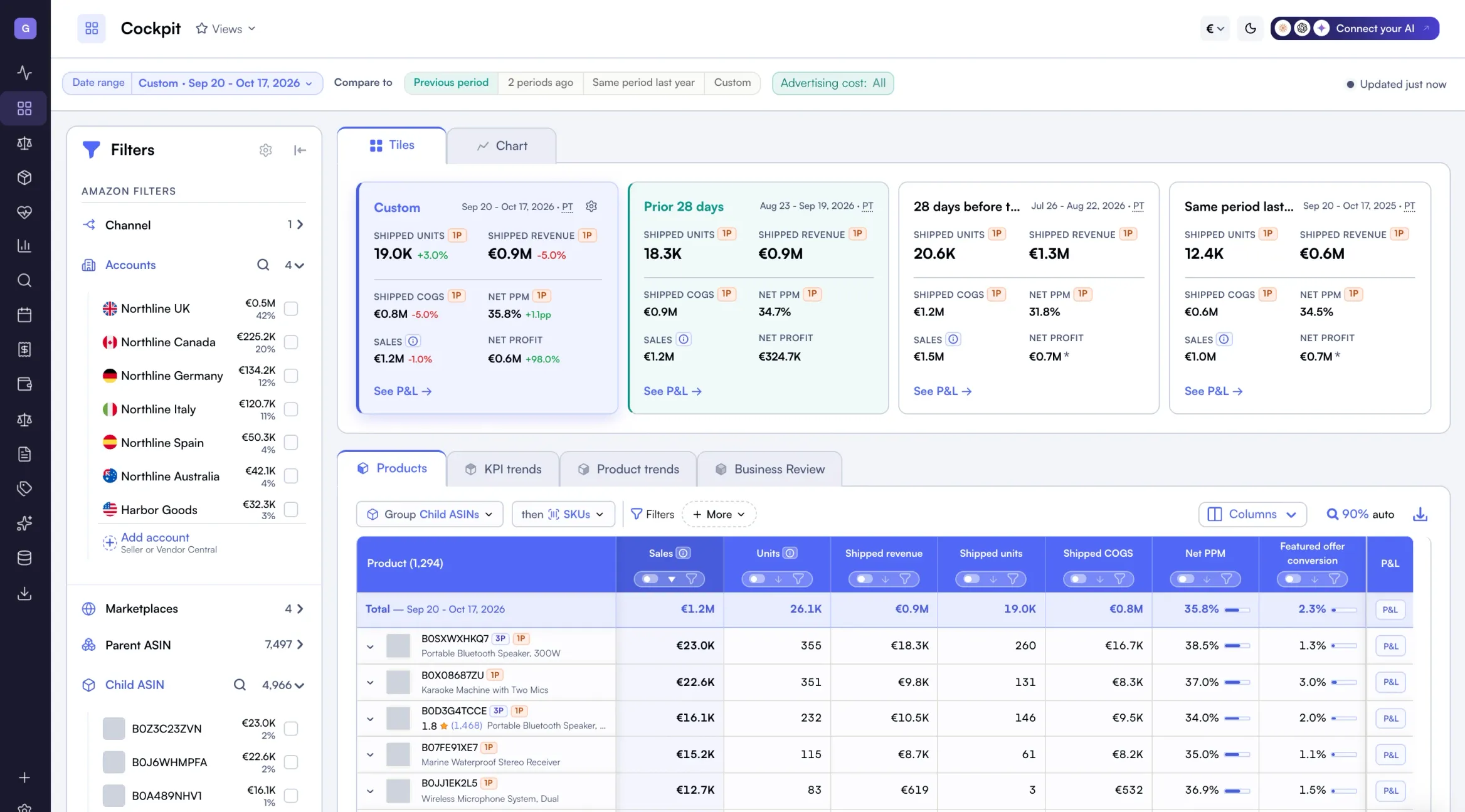Click Featured offer conversion bar in Total row
The height and width of the screenshot is (812, 1465).
(x=1344, y=609)
